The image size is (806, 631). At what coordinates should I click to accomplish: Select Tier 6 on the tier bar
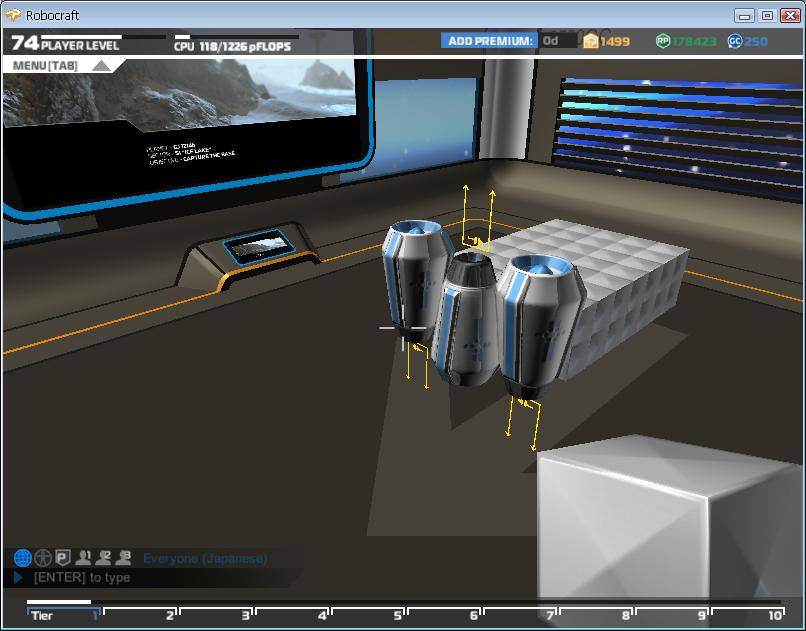[444, 615]
